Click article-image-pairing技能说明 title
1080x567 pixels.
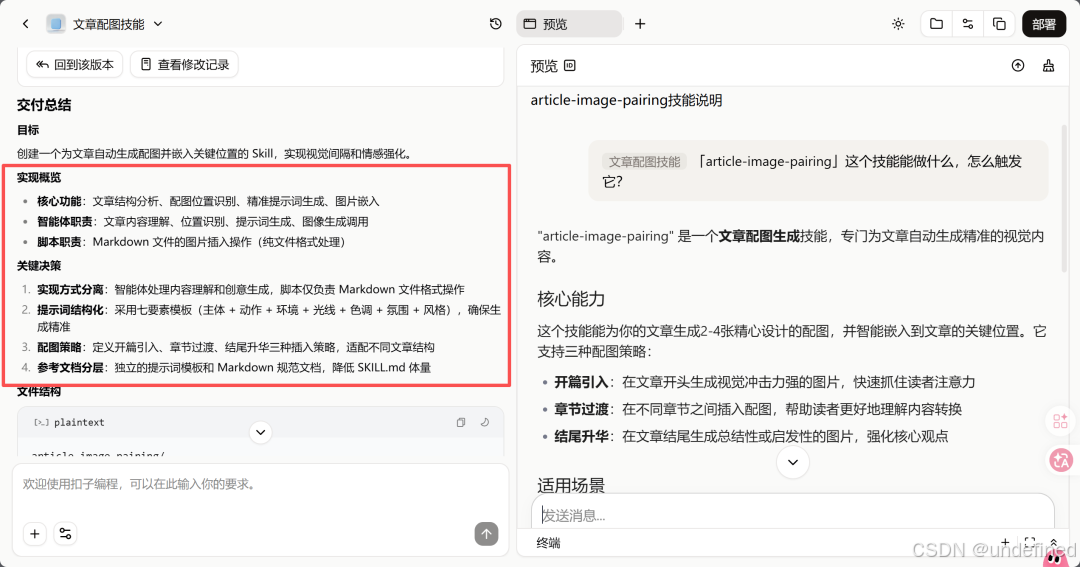click(626, 100)
